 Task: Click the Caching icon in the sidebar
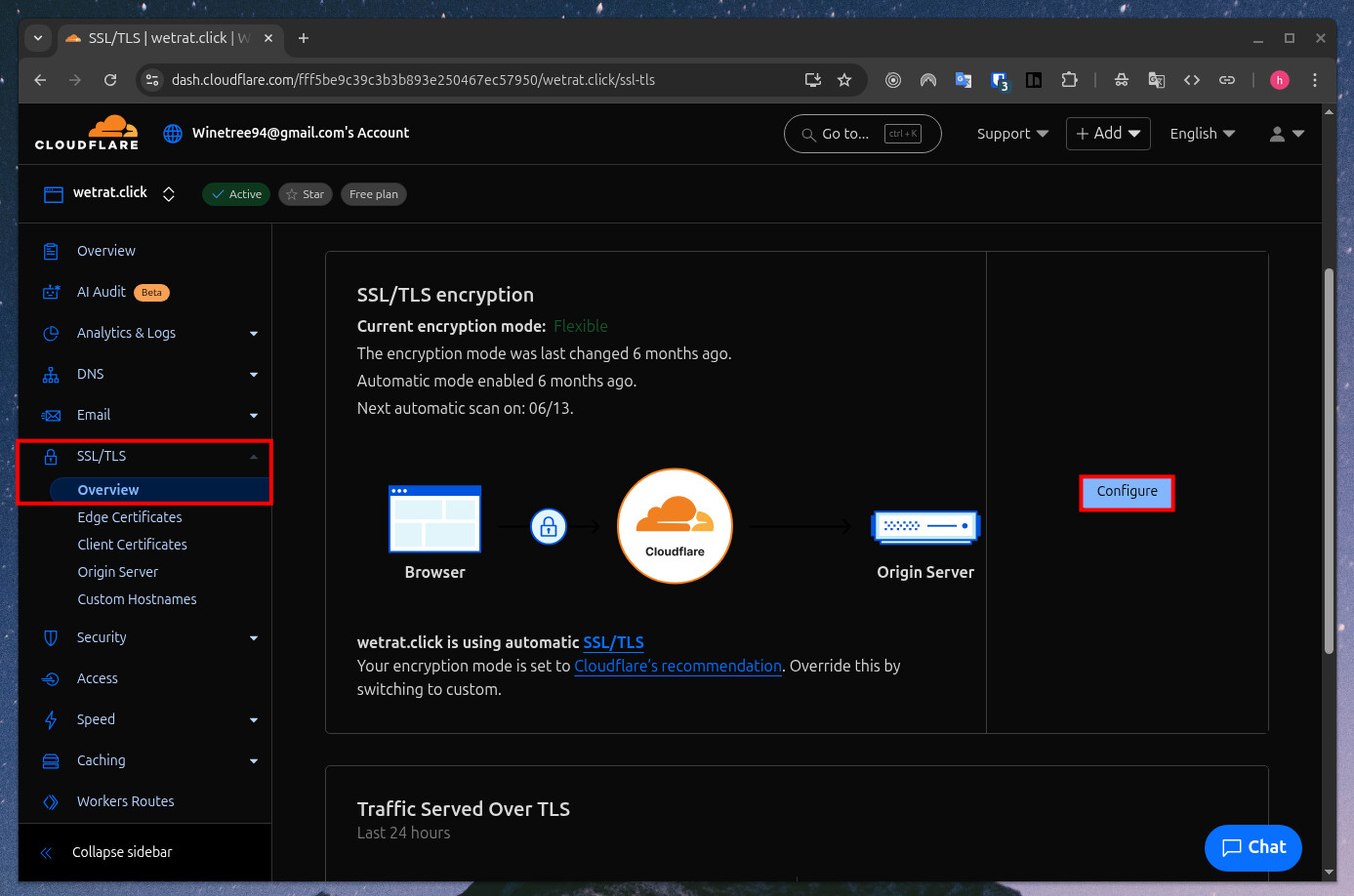pyautogui.click(x=51, y=760)
